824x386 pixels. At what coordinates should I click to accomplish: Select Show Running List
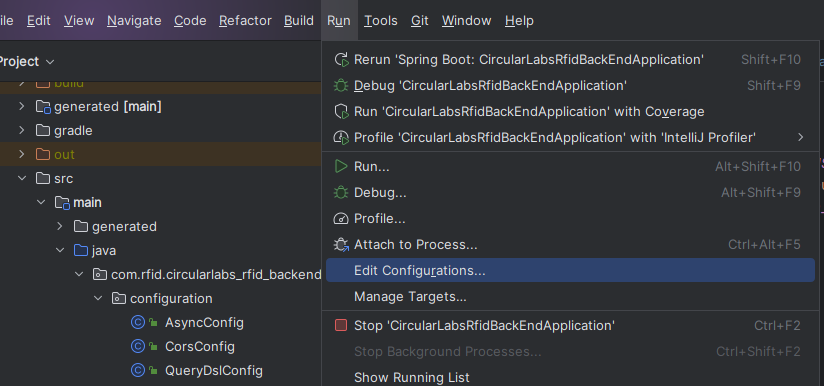(570, 377)
